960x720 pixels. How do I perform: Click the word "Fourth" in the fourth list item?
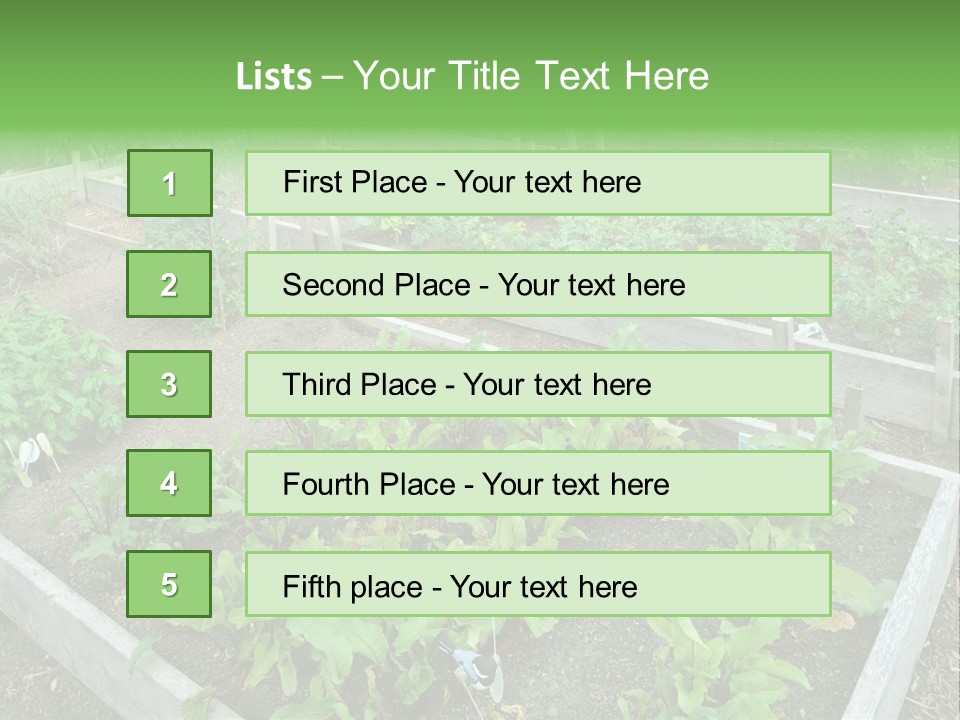(325, 485)
